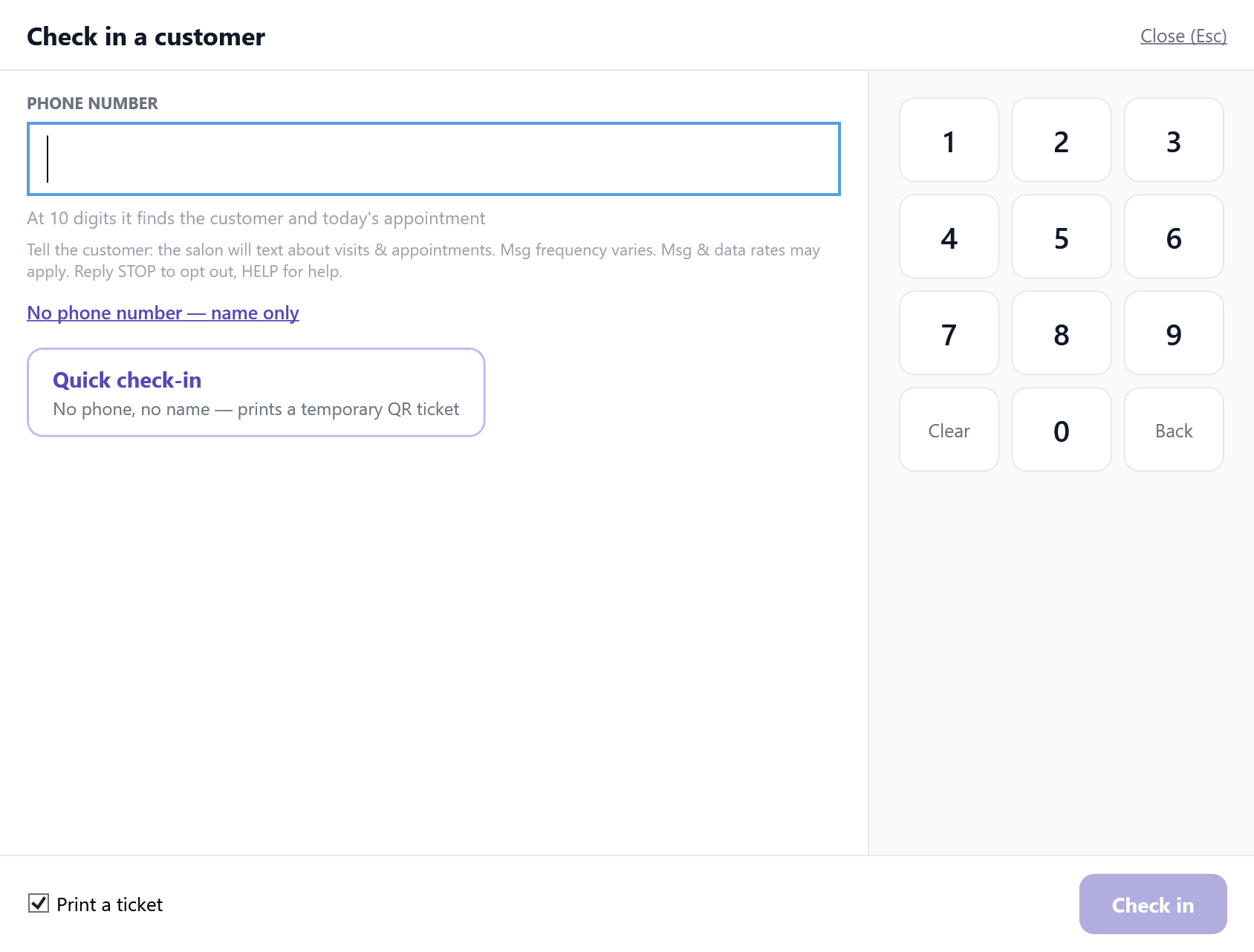Tap keypad digit 0

1062,430
